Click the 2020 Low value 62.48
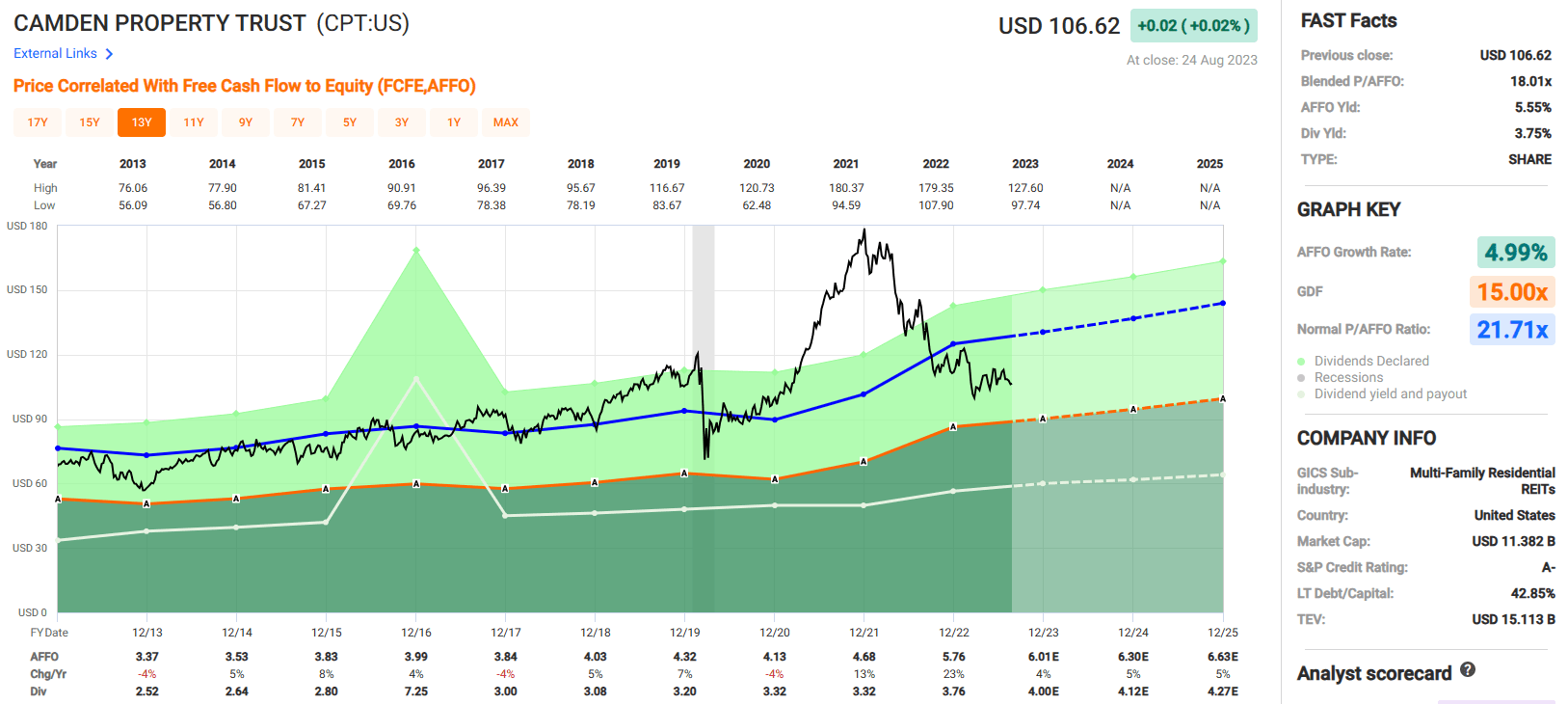1568x704 pixels. coord(757,205)
